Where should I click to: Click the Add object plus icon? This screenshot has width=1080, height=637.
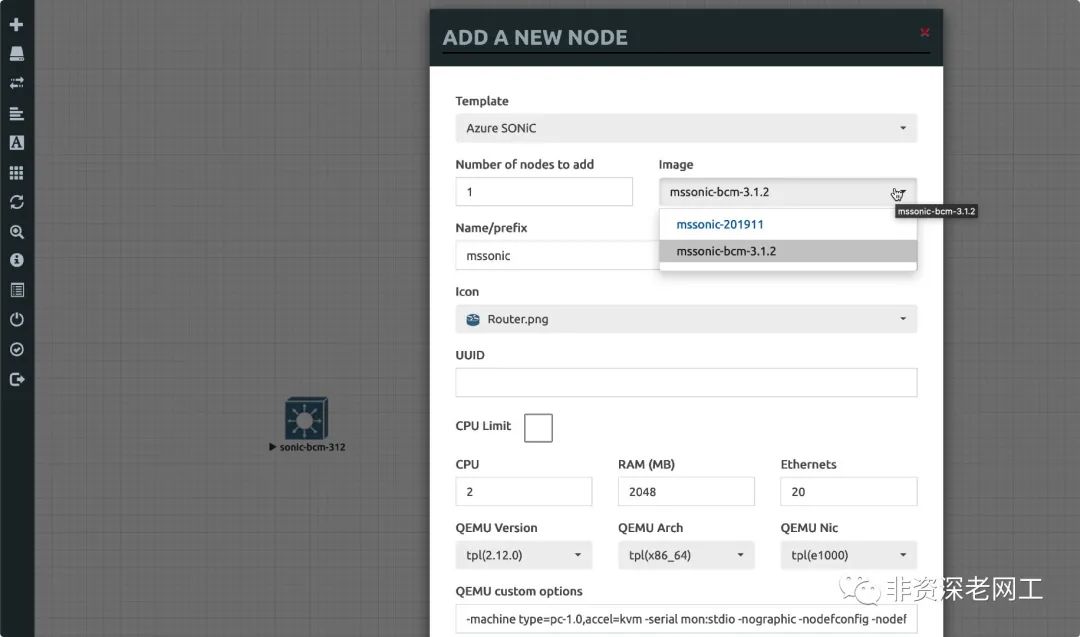17,25
